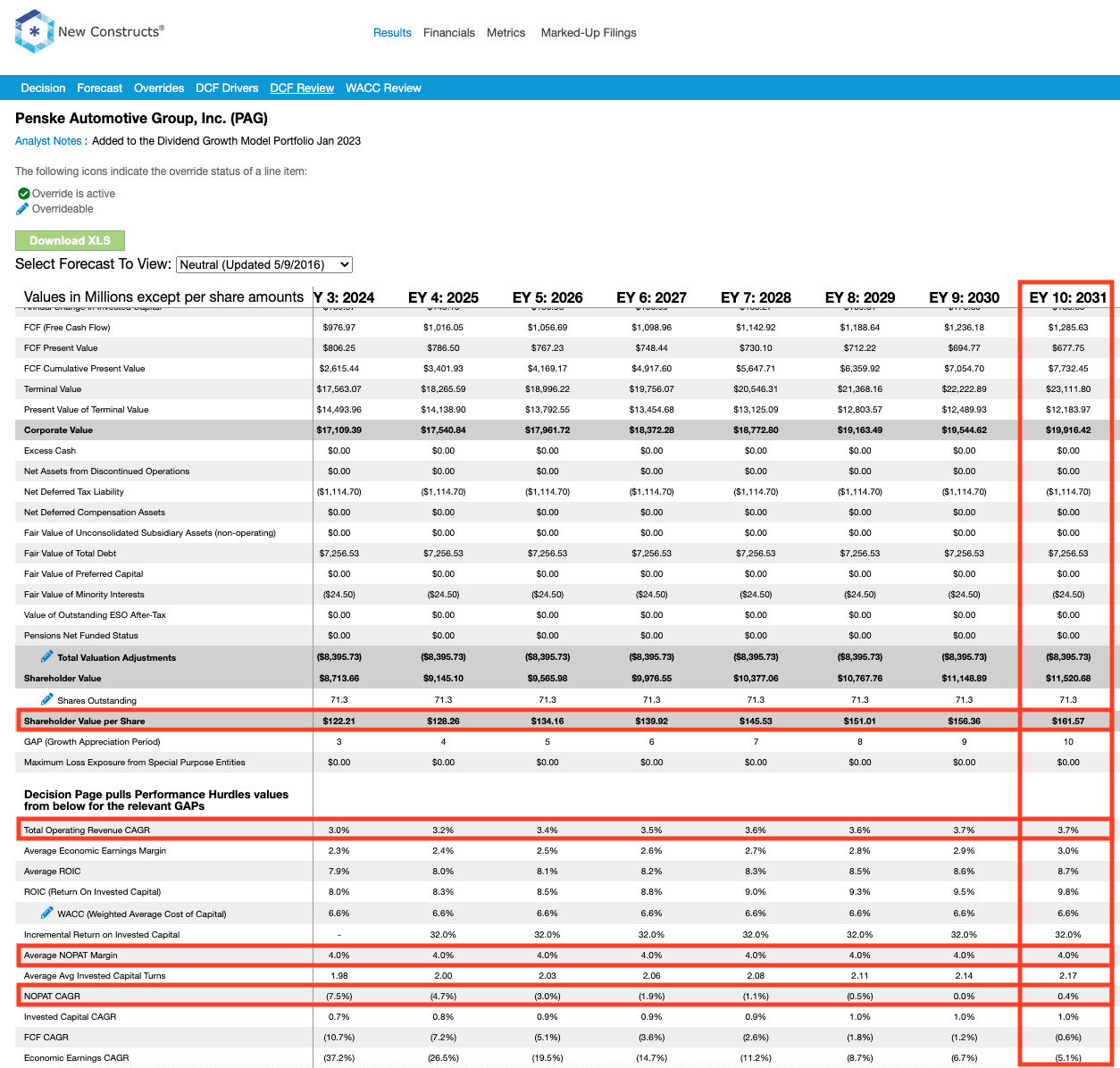Click Economic Earnings CAGR (37.2%) cell
1120x1068 pixels.
coord(339,1058)
